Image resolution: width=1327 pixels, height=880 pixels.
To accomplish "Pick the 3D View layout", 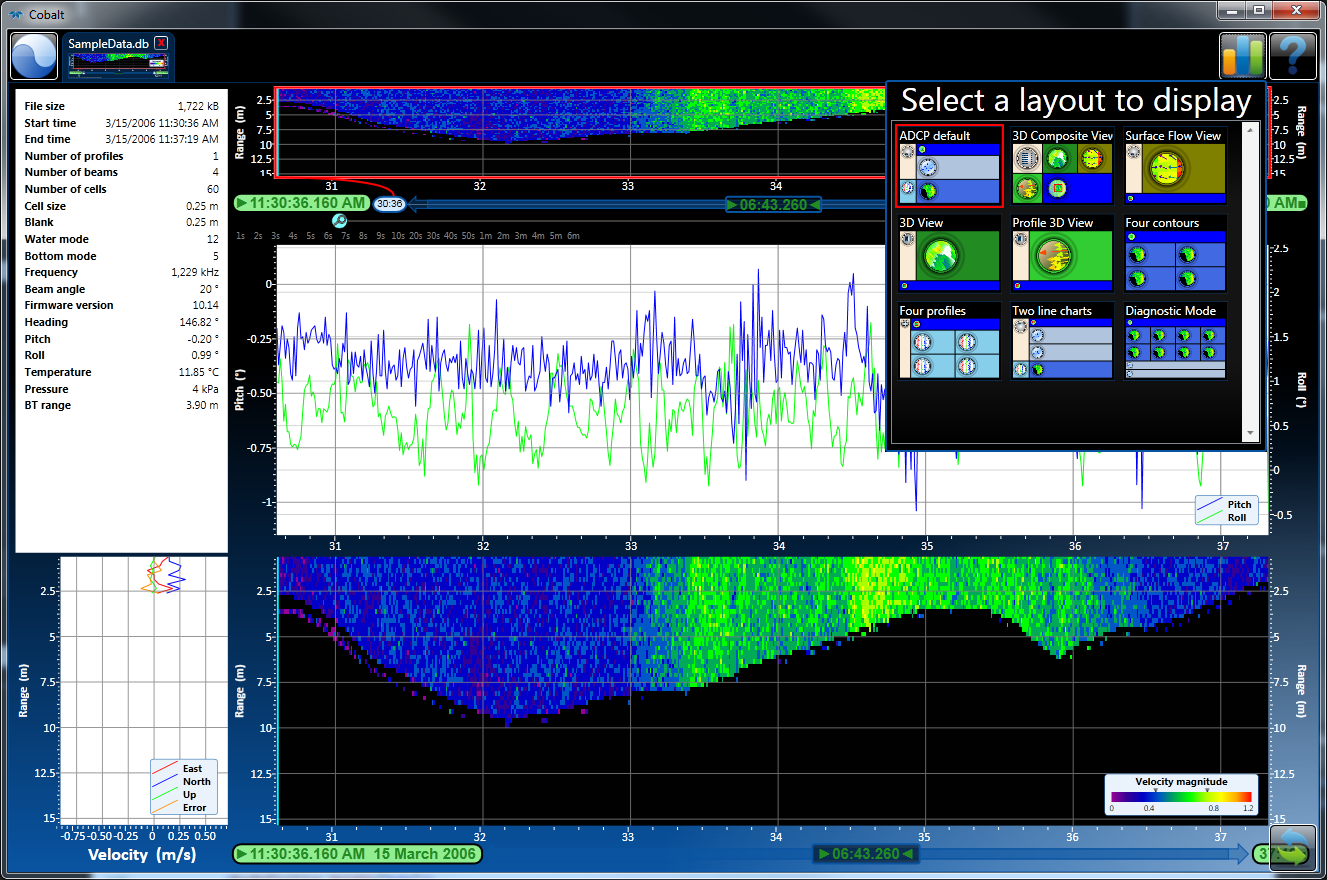I will pyautogui.click(x=949, y=254).
